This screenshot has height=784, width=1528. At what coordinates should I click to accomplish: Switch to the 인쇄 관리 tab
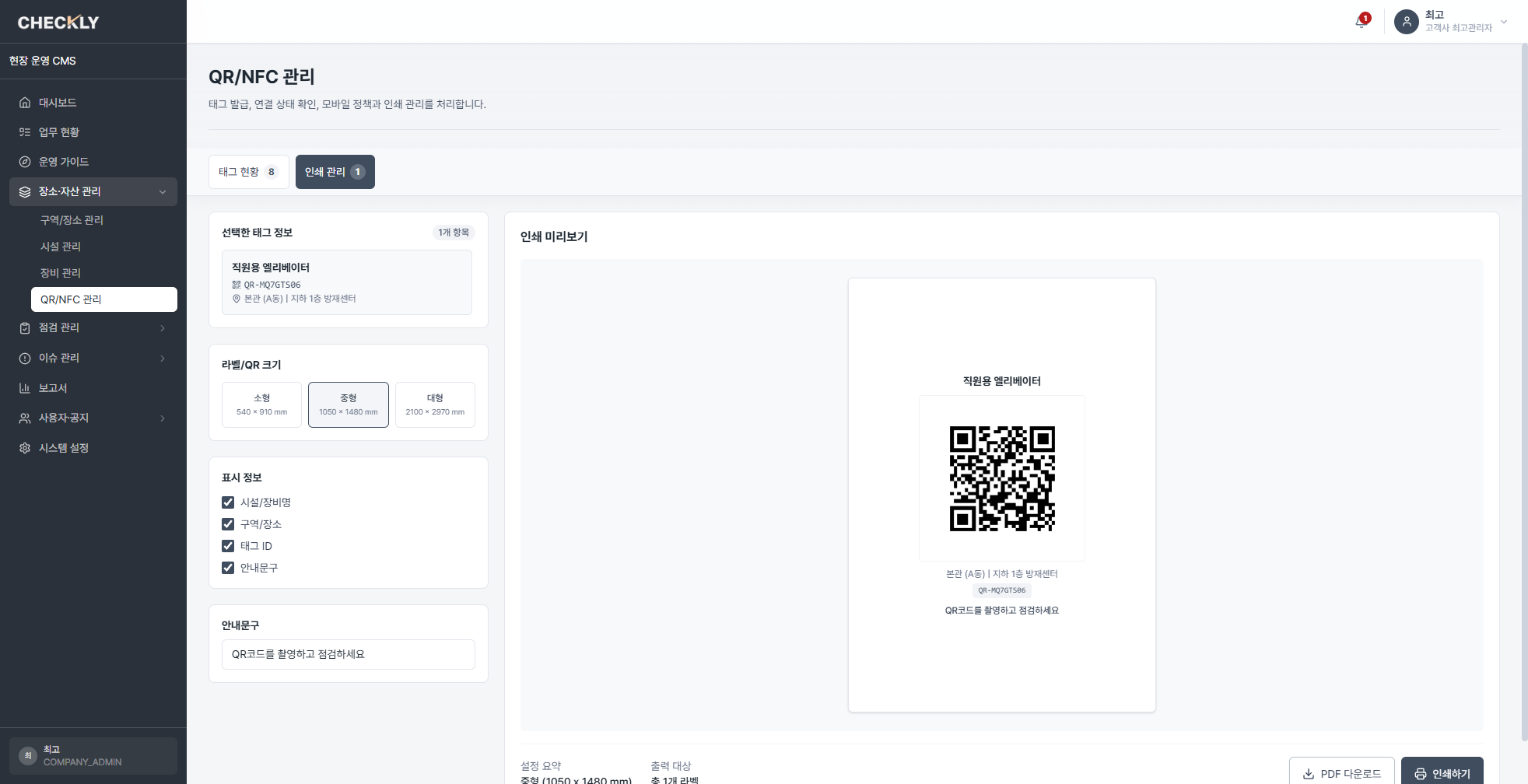(x=335, y=172)
